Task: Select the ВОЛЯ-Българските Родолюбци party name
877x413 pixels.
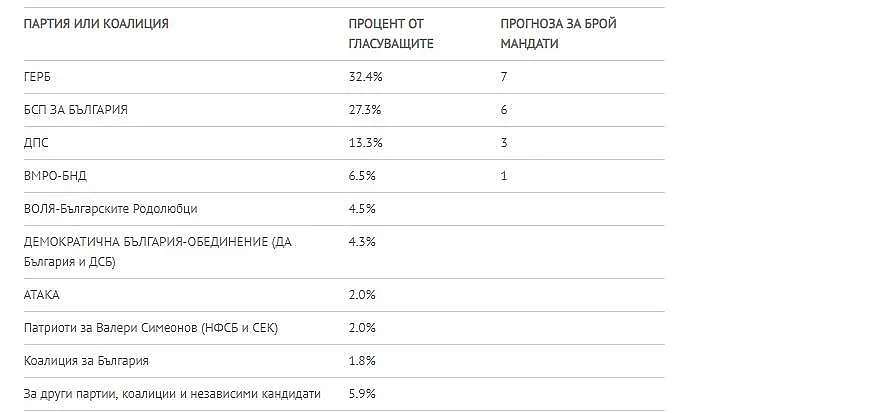Action: click(x=110, y=209)
